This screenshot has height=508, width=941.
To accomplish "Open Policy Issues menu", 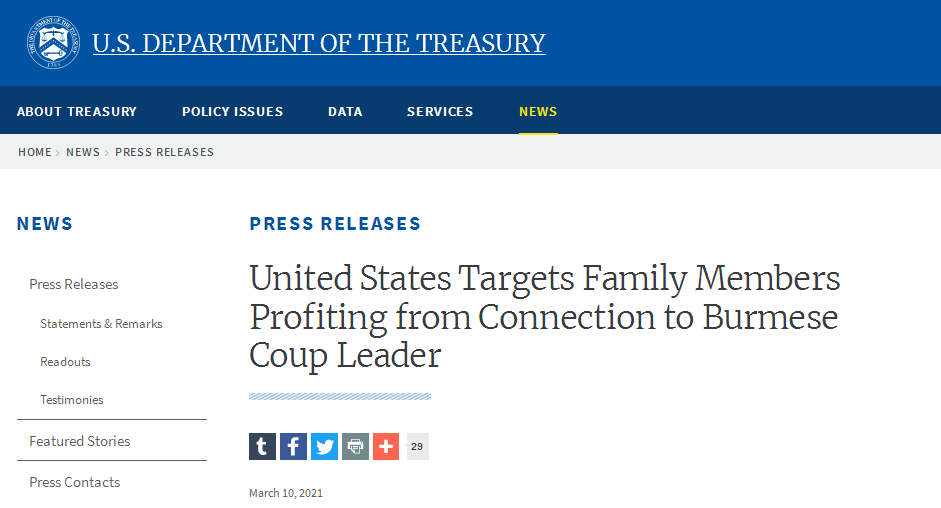I will [232, 112].
